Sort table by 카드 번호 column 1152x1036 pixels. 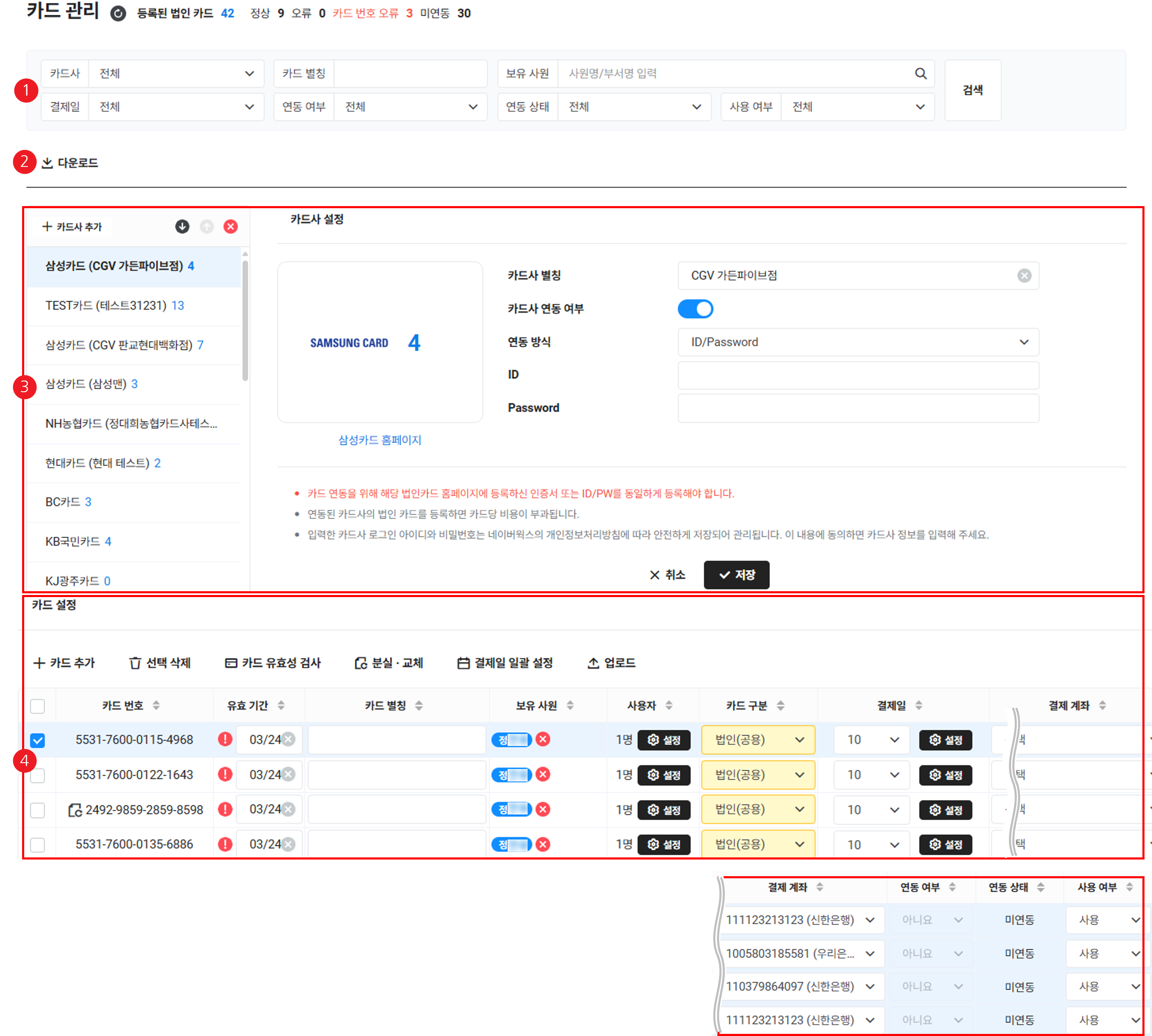156,705
